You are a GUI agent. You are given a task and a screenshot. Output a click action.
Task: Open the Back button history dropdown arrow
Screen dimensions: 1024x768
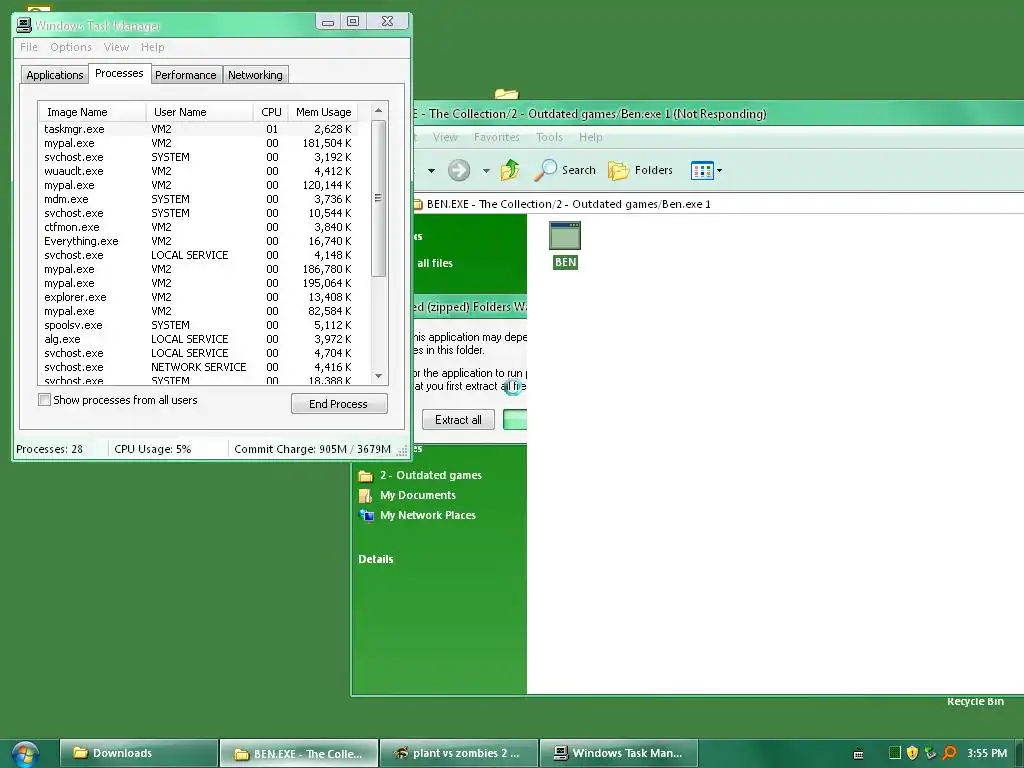point(431,171)
